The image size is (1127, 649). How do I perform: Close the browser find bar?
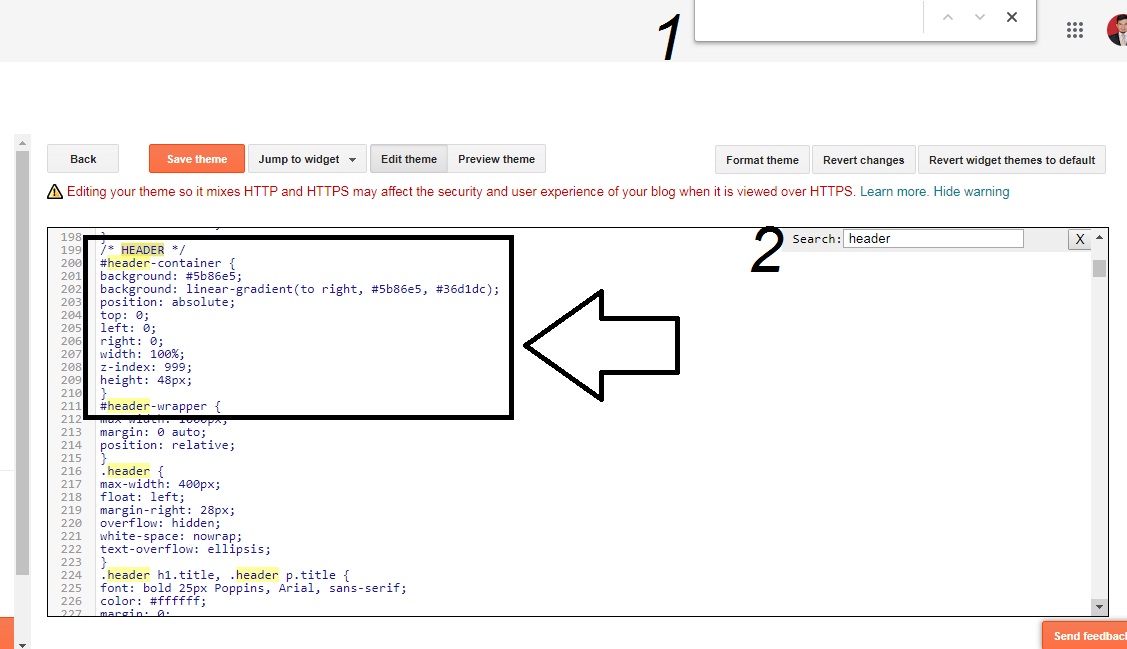1011,16
